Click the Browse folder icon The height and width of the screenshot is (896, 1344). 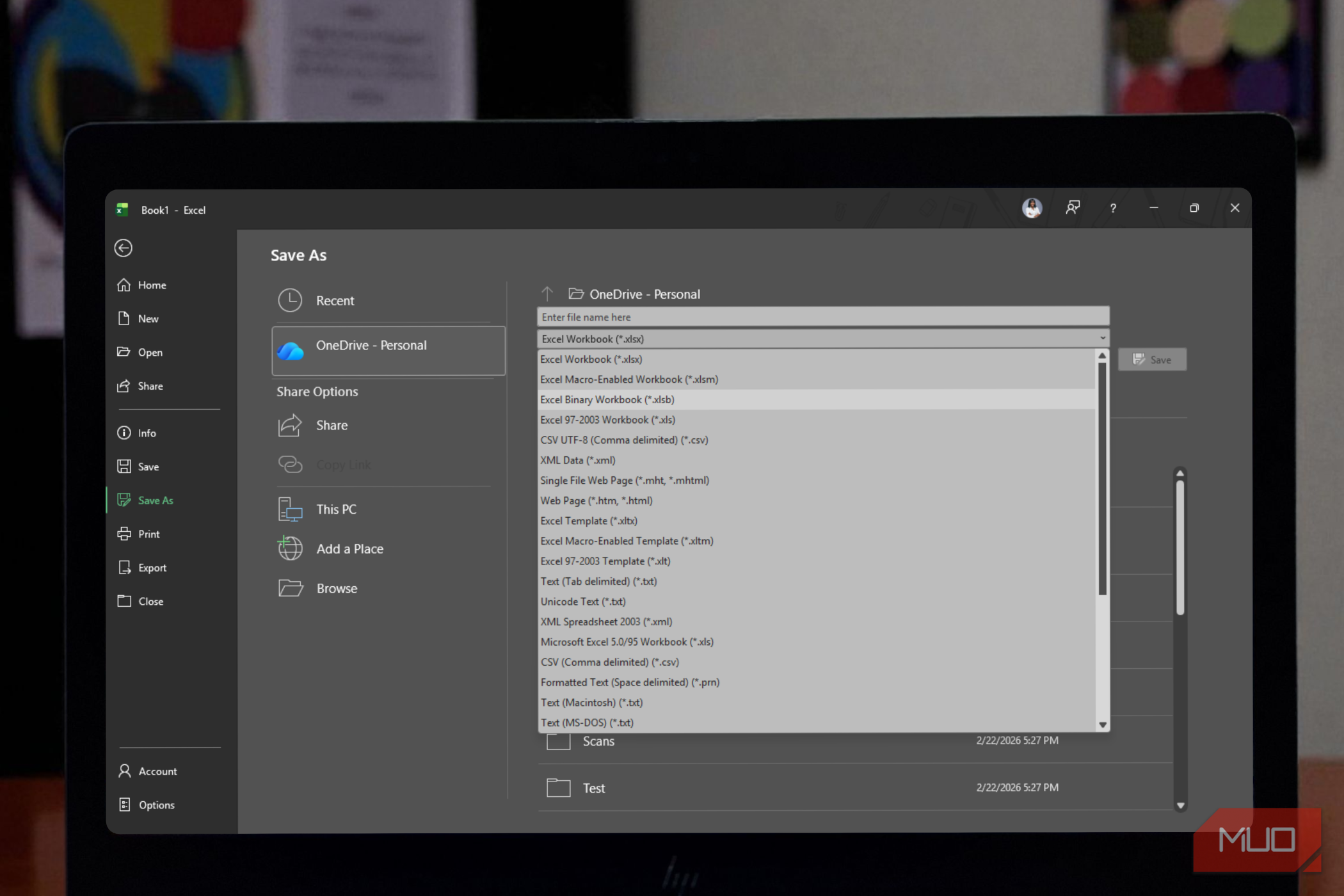[x=291, y=588]
